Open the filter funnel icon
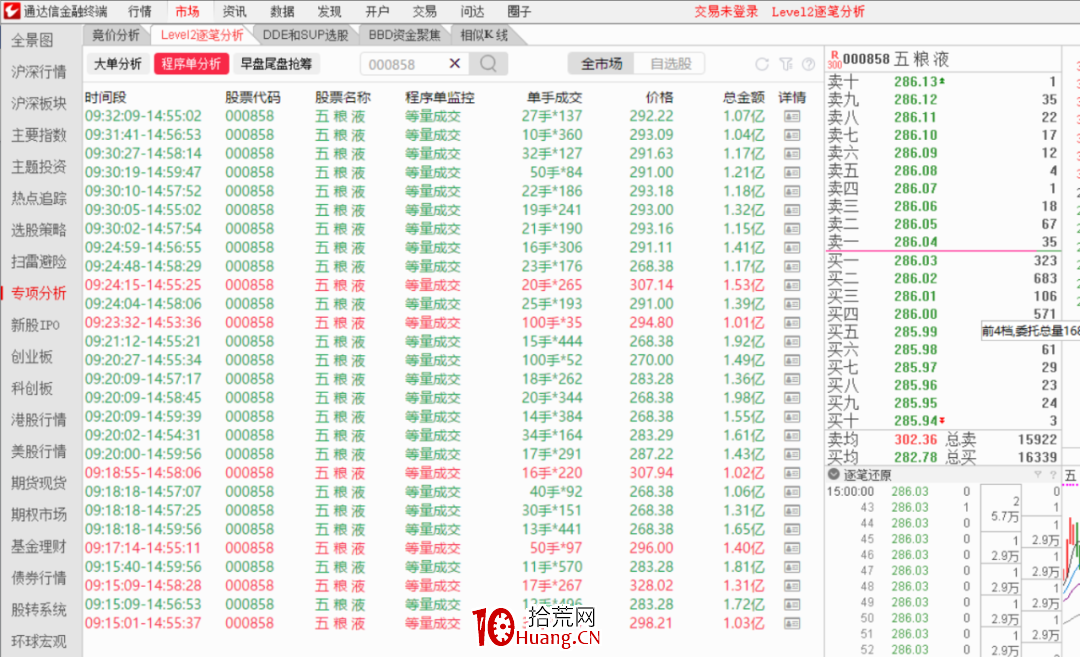The width and height of the screenshot is (1080, 657). (786, 64)
